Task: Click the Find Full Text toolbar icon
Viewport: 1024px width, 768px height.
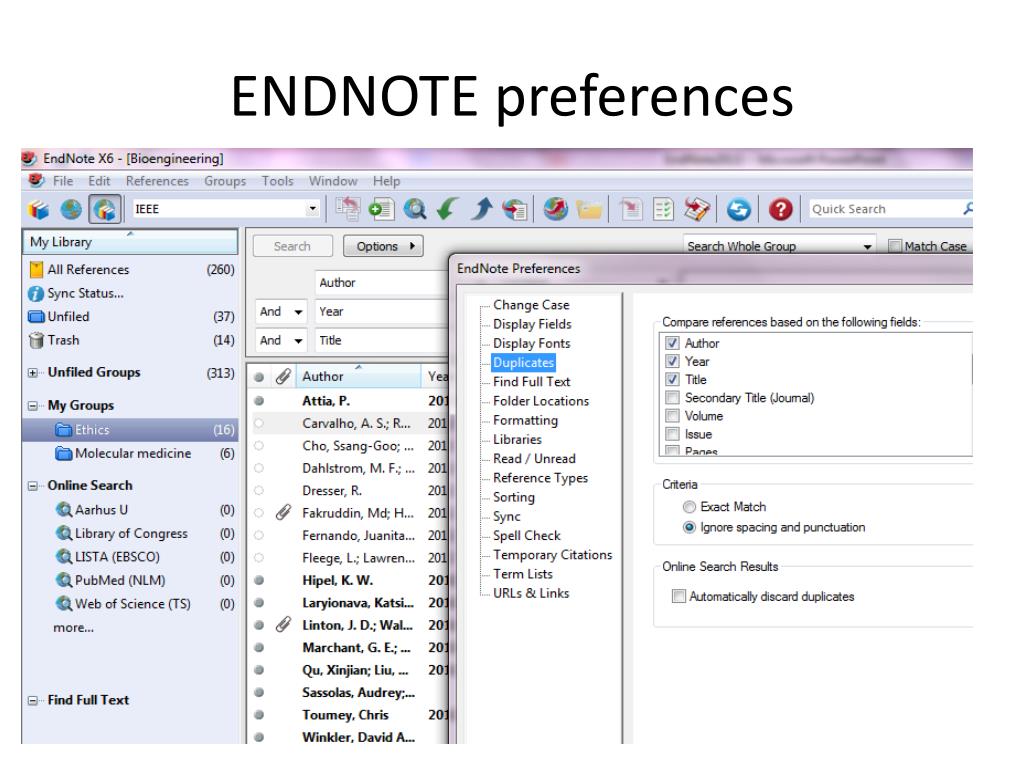Action: pyautogui.click(x=515, y=209)
